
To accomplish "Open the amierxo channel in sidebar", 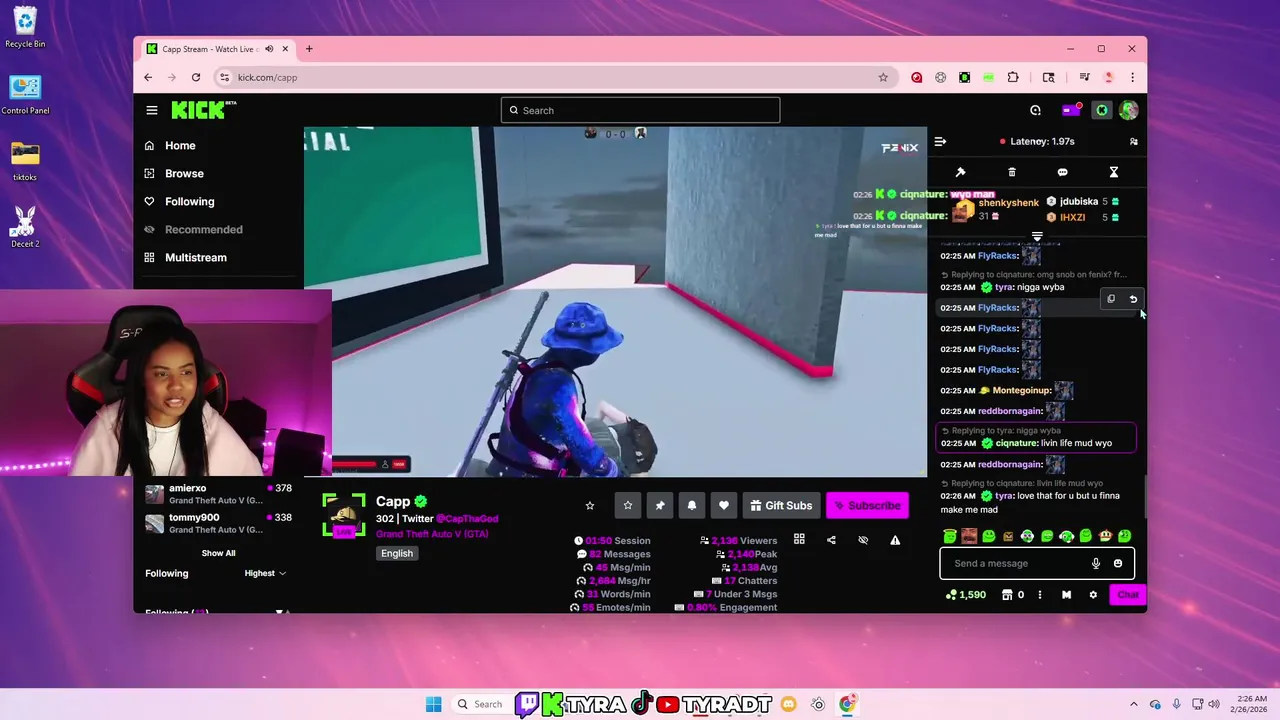I will click(x=219, y=495).
